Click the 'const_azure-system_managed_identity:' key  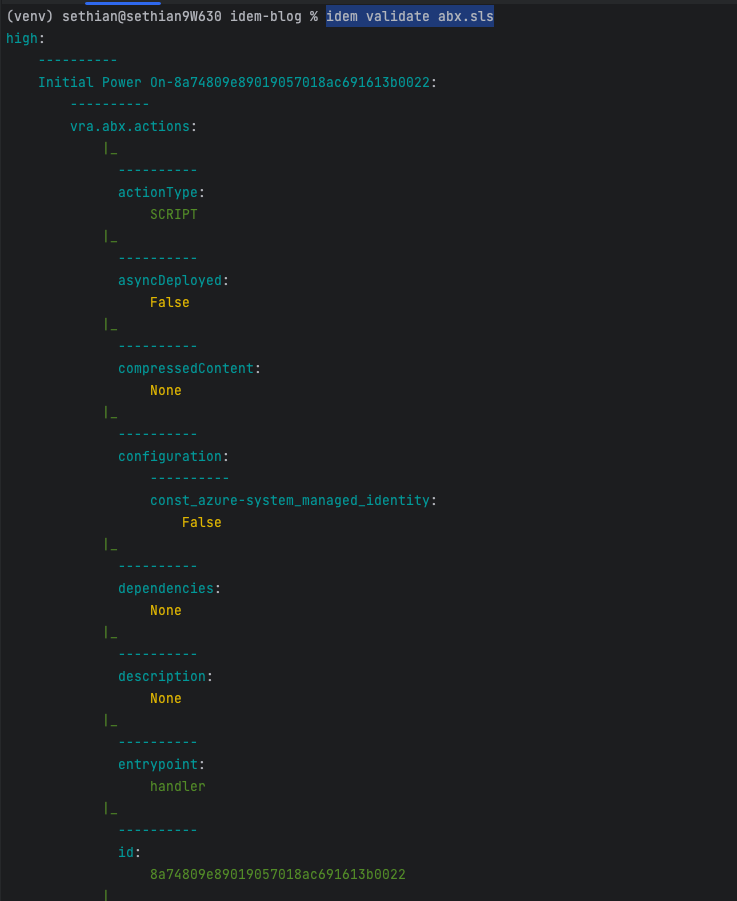(x=294, y=500)
